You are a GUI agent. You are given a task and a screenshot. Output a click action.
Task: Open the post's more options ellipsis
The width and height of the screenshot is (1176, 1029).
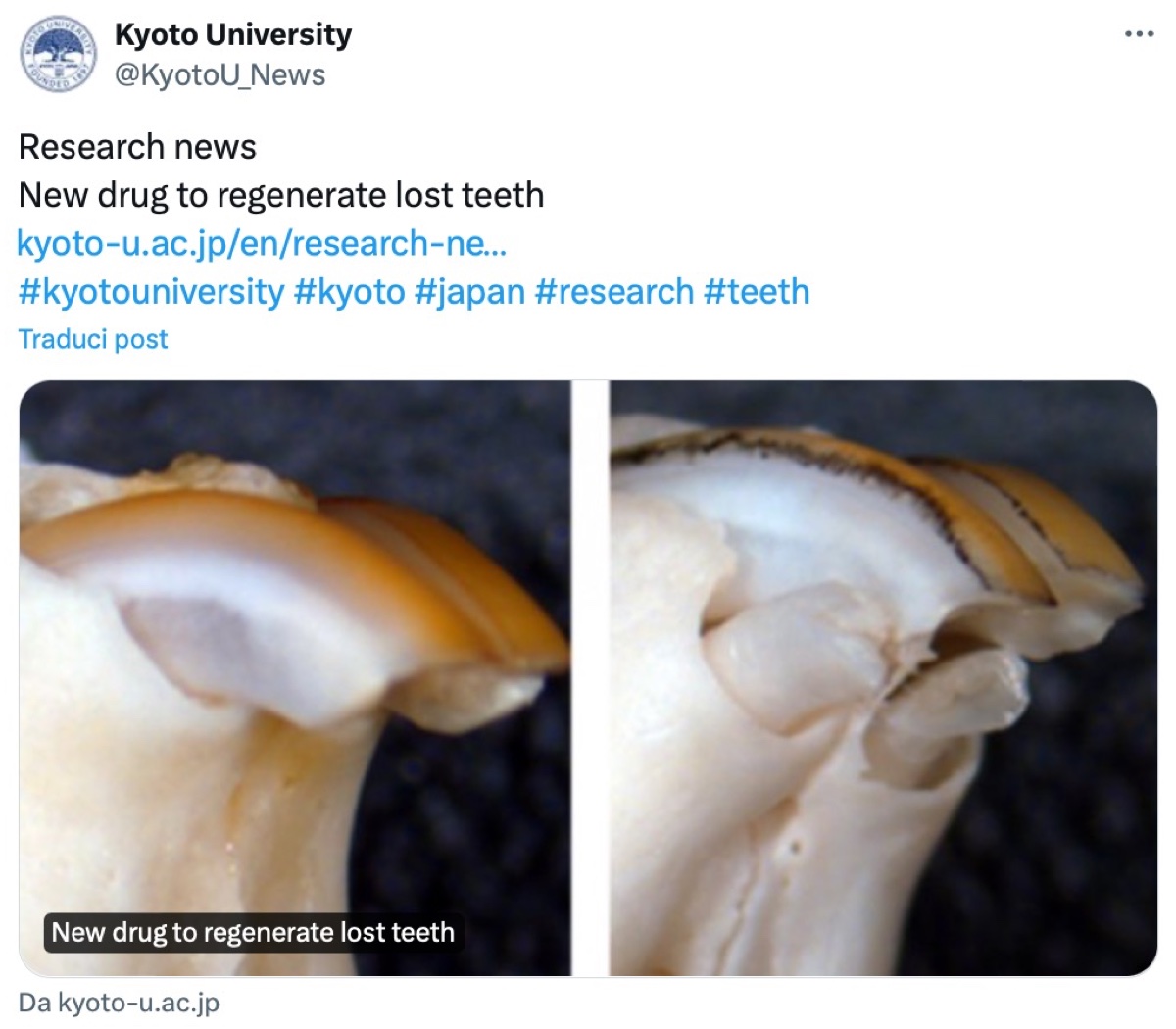1139,34
